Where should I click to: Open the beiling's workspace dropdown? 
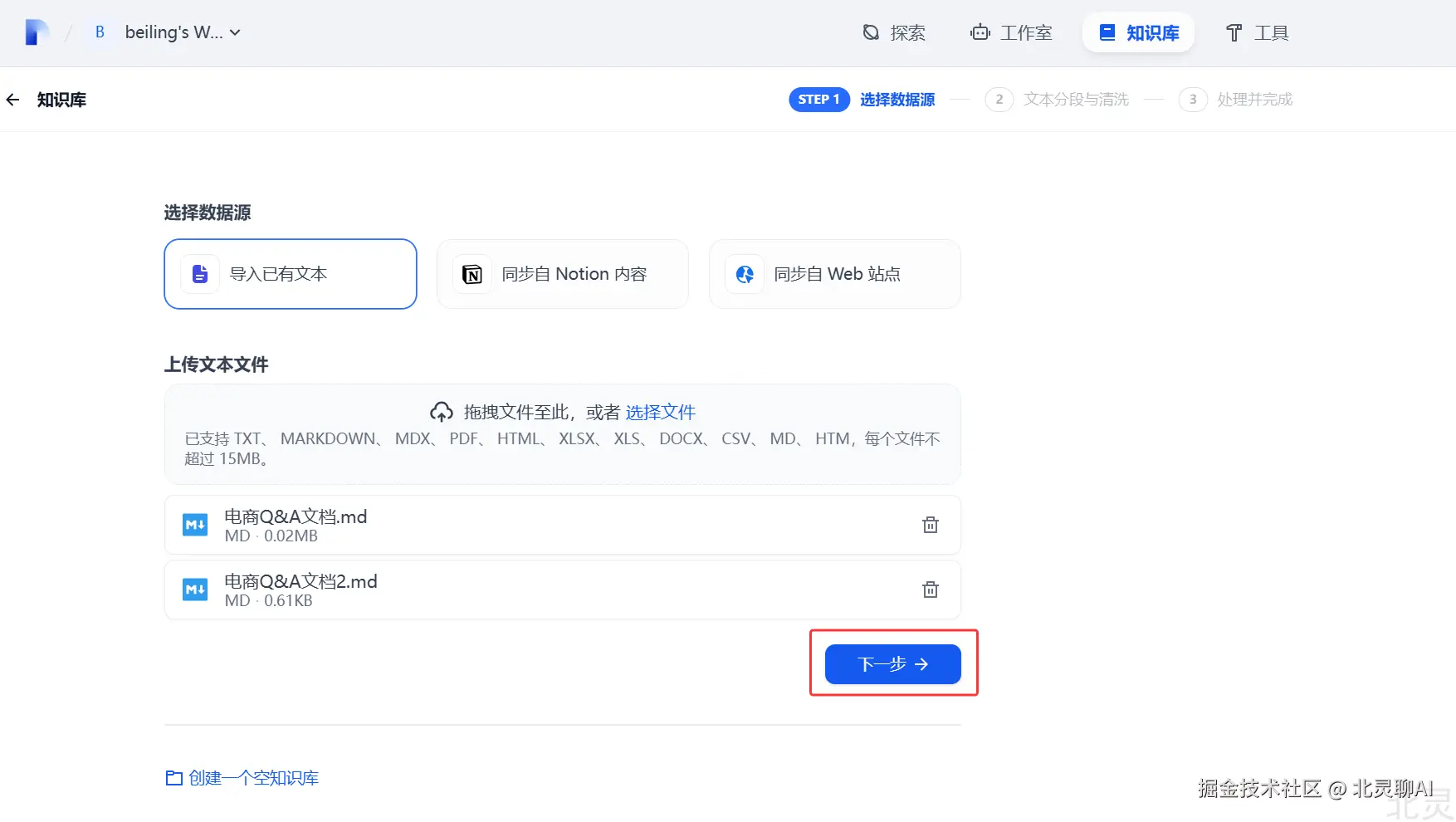point(183,32)
